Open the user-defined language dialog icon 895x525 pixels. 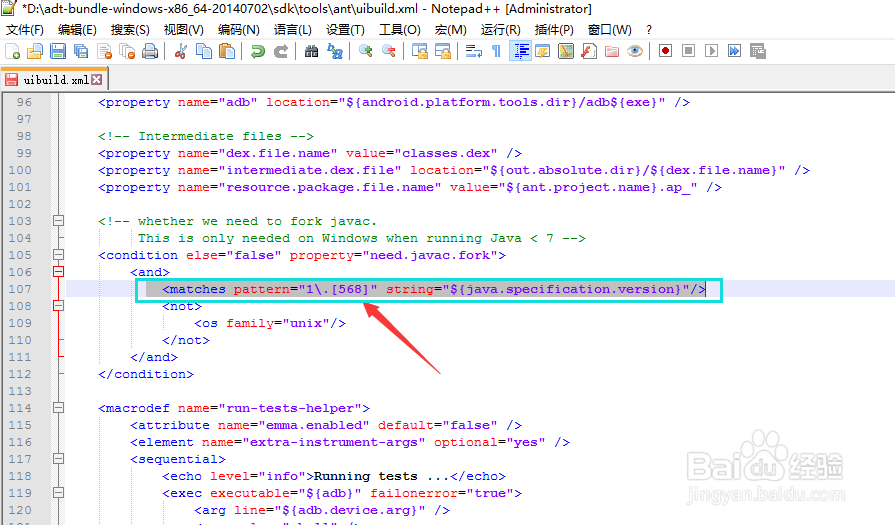(543, 51)
